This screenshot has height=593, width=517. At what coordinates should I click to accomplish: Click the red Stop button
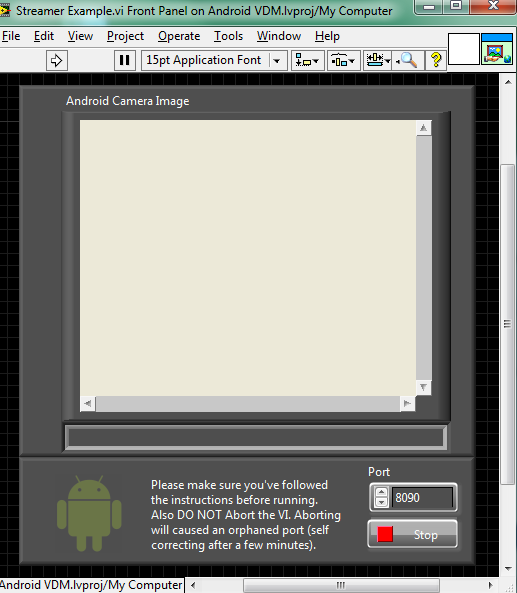coord(413,534)
